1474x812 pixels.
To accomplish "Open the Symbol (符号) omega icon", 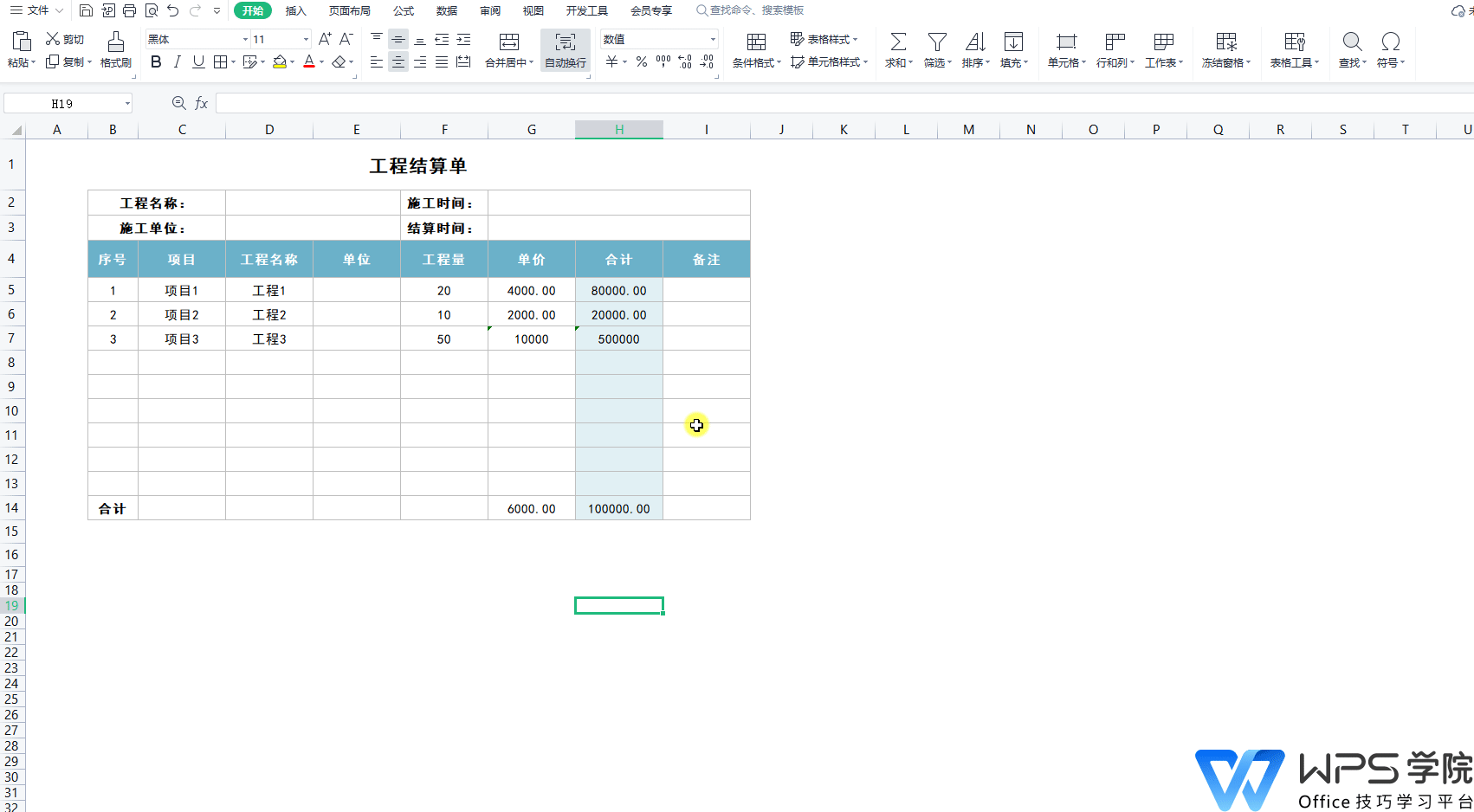I will [1391, 42].
